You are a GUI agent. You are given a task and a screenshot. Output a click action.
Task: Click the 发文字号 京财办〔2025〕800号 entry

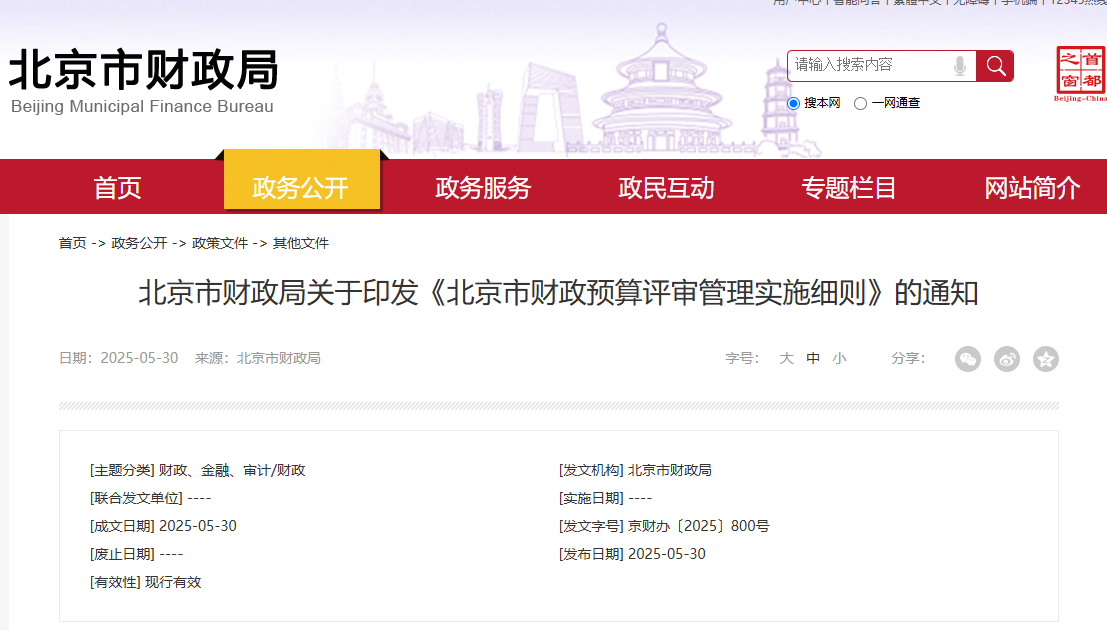(x=664, y=526)
